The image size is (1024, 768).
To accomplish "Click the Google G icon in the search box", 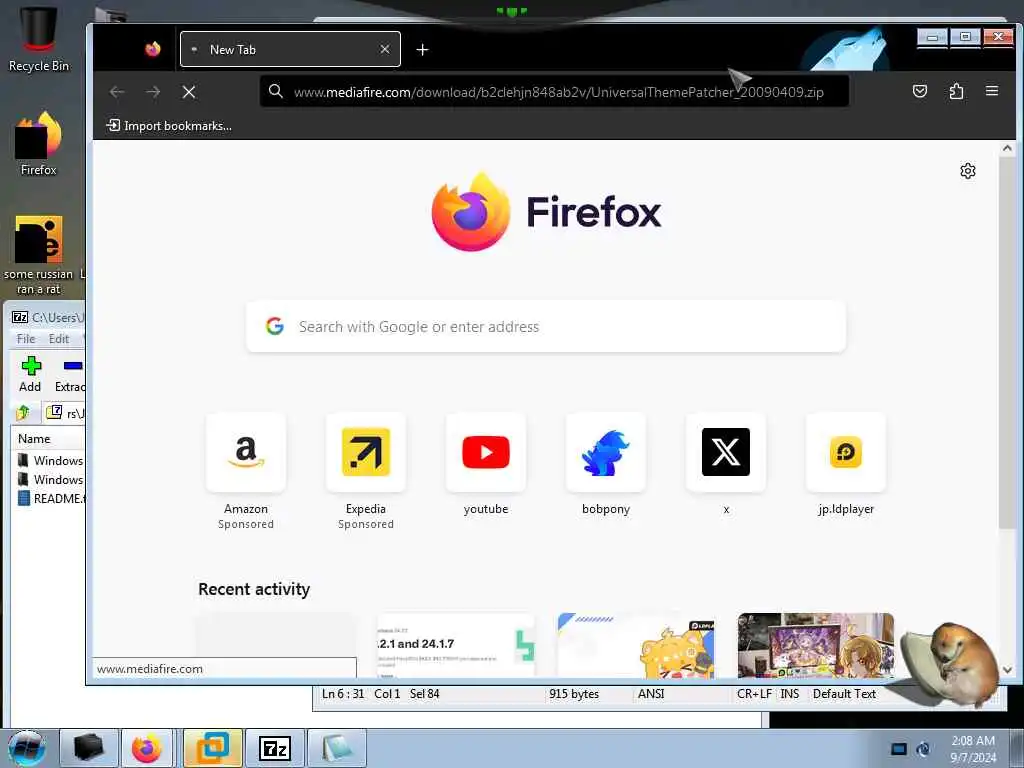I will (275, 326).
